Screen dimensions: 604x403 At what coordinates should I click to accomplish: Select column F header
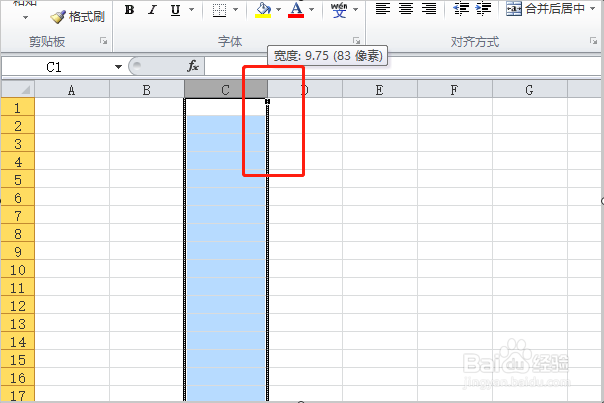455,90
